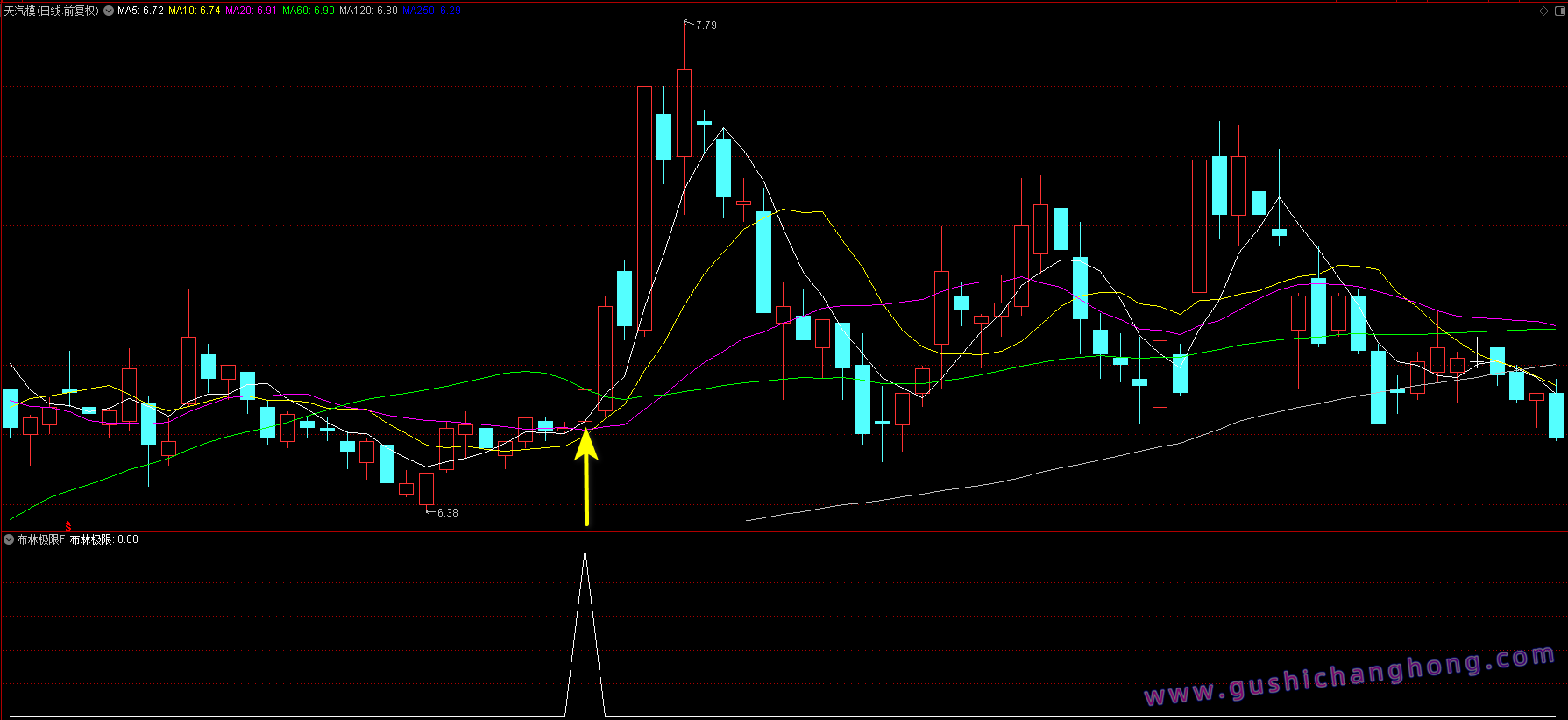Click the green MA60: 6.90 label
1568x720 pixels.
(308, 11)
